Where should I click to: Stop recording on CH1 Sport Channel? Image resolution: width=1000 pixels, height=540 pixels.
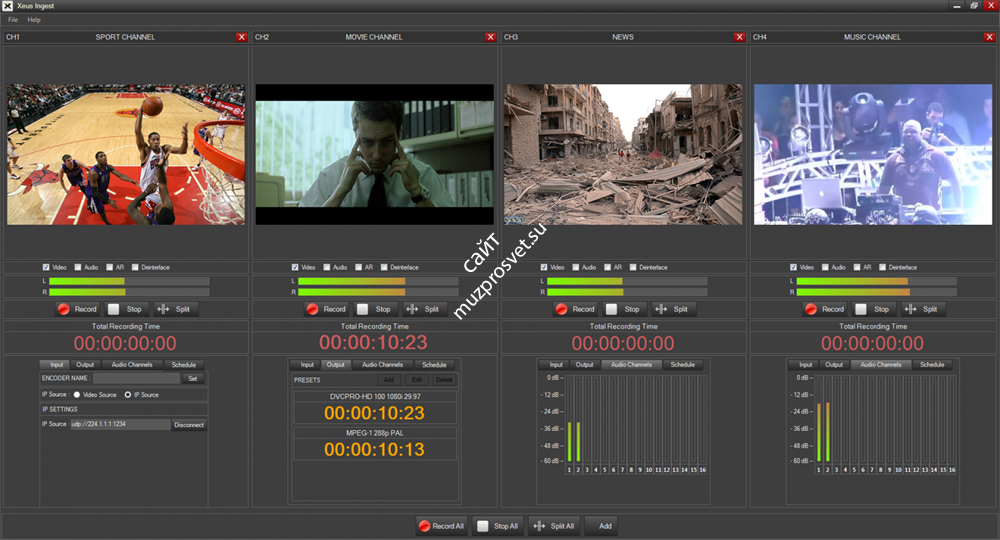[x=125, y=309]
